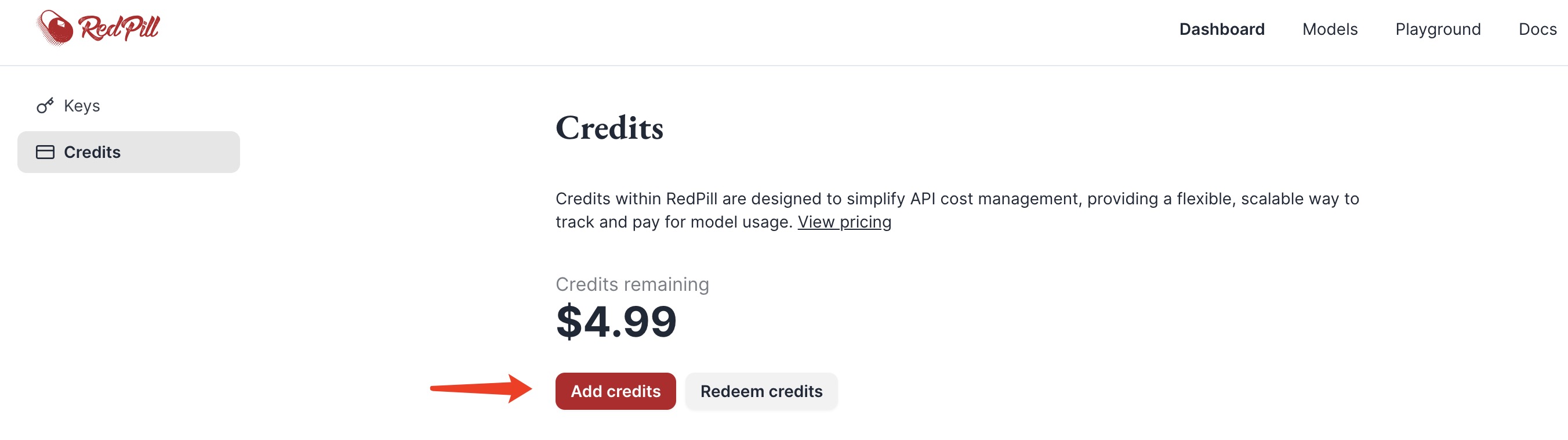Click the $4.99 credits remaining amount
Image resolution: width=1568 pixels, height=440 pixels.
click(616, 321)
